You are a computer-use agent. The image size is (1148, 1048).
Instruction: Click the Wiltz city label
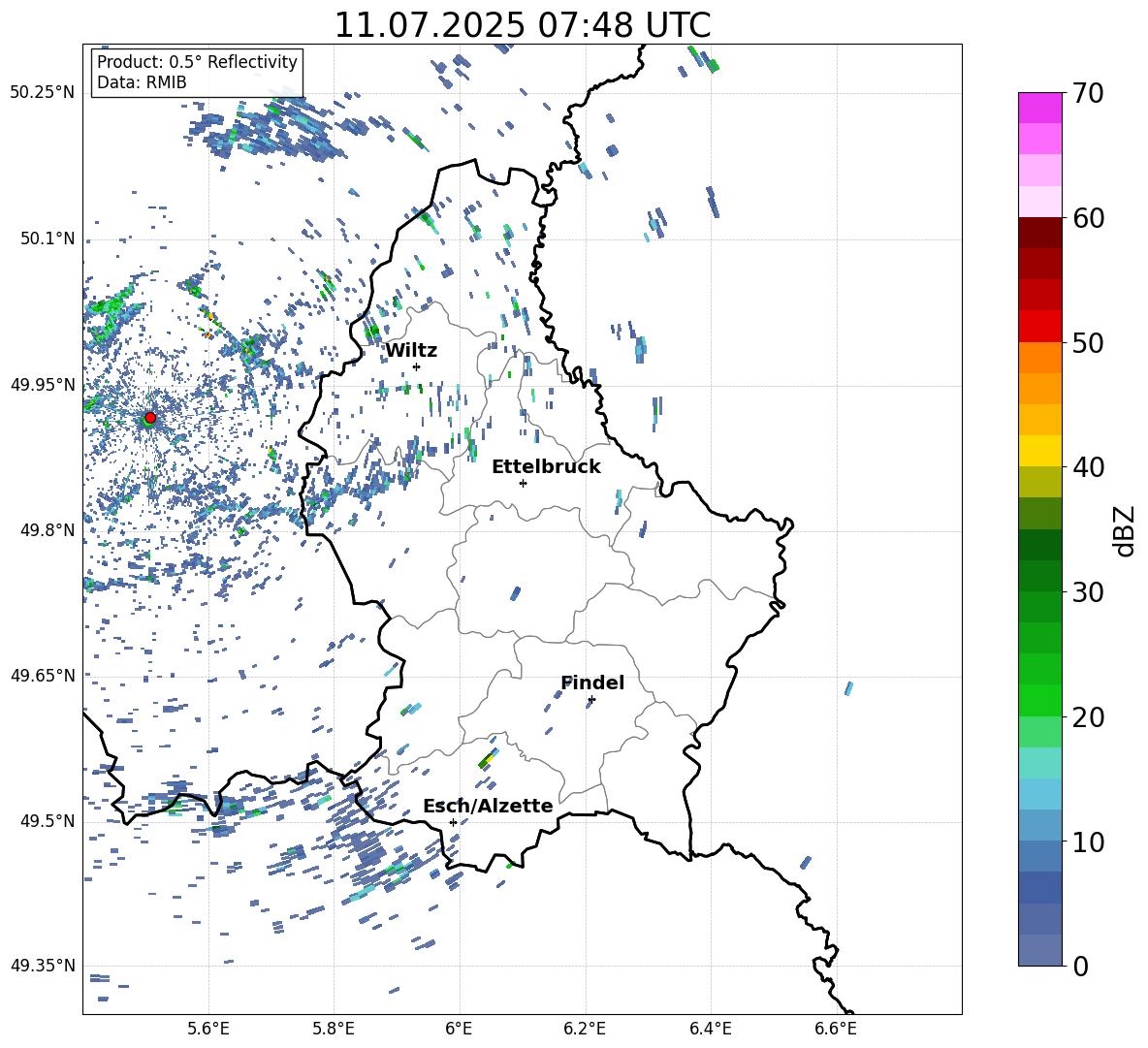pos(411,351)
